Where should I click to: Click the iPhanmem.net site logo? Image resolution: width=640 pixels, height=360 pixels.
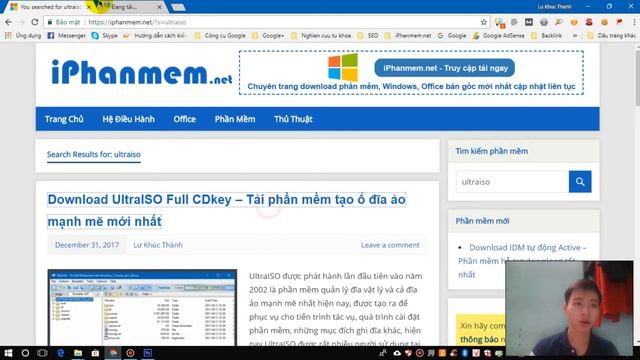point(141,73)
